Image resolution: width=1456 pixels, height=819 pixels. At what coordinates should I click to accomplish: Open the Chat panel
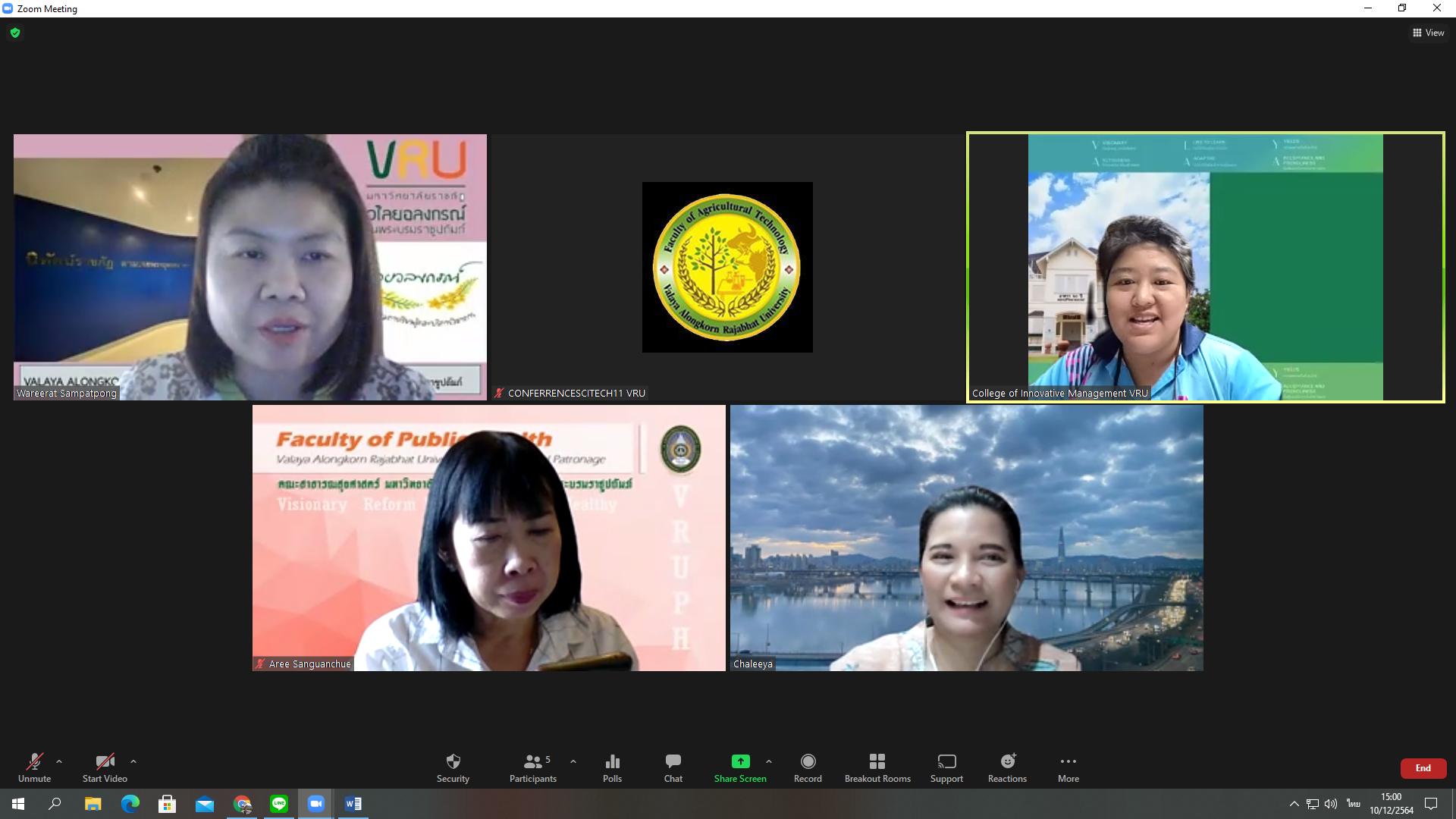click(673, 767)
